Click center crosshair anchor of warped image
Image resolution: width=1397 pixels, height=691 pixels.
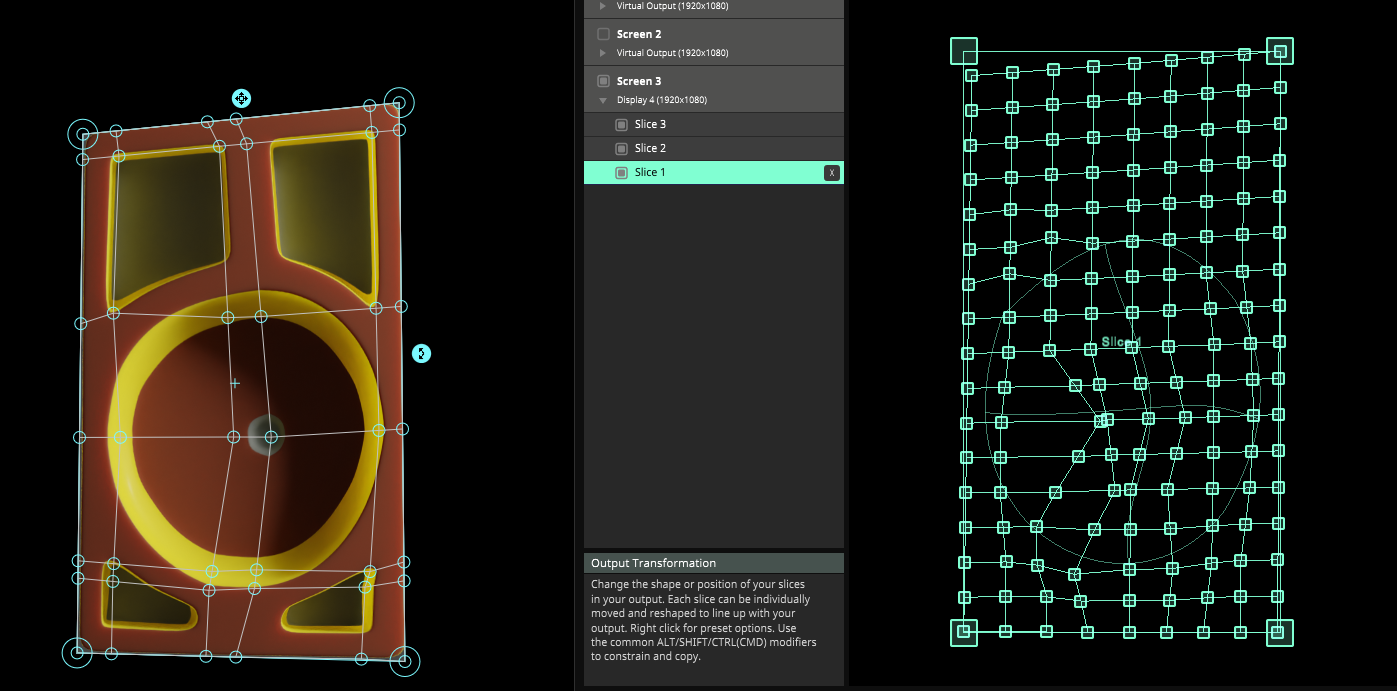235,383
